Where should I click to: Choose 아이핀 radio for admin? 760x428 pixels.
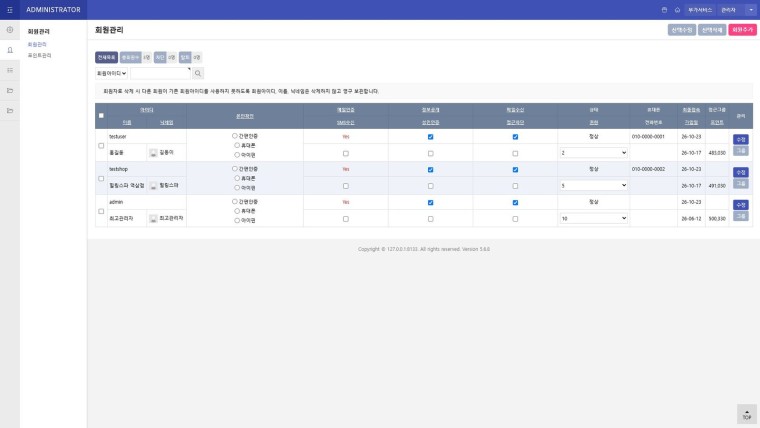click(237, 221)
